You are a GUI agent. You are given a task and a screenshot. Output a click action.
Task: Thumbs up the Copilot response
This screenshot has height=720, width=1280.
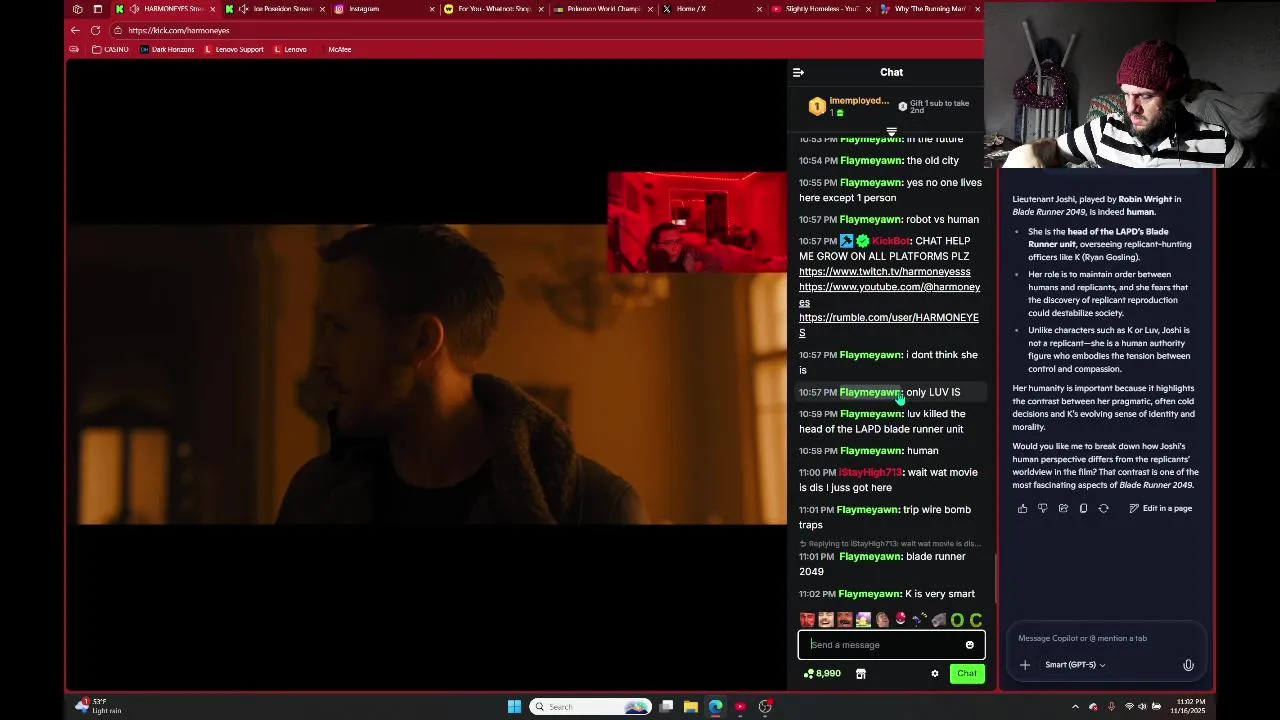click(1022, 508)
